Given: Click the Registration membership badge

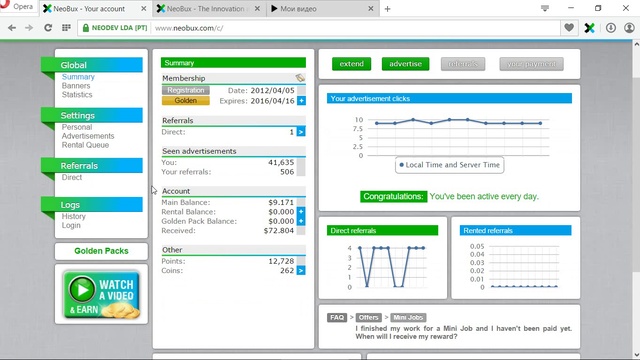Looking at the screenshot, I should [186, 90].
